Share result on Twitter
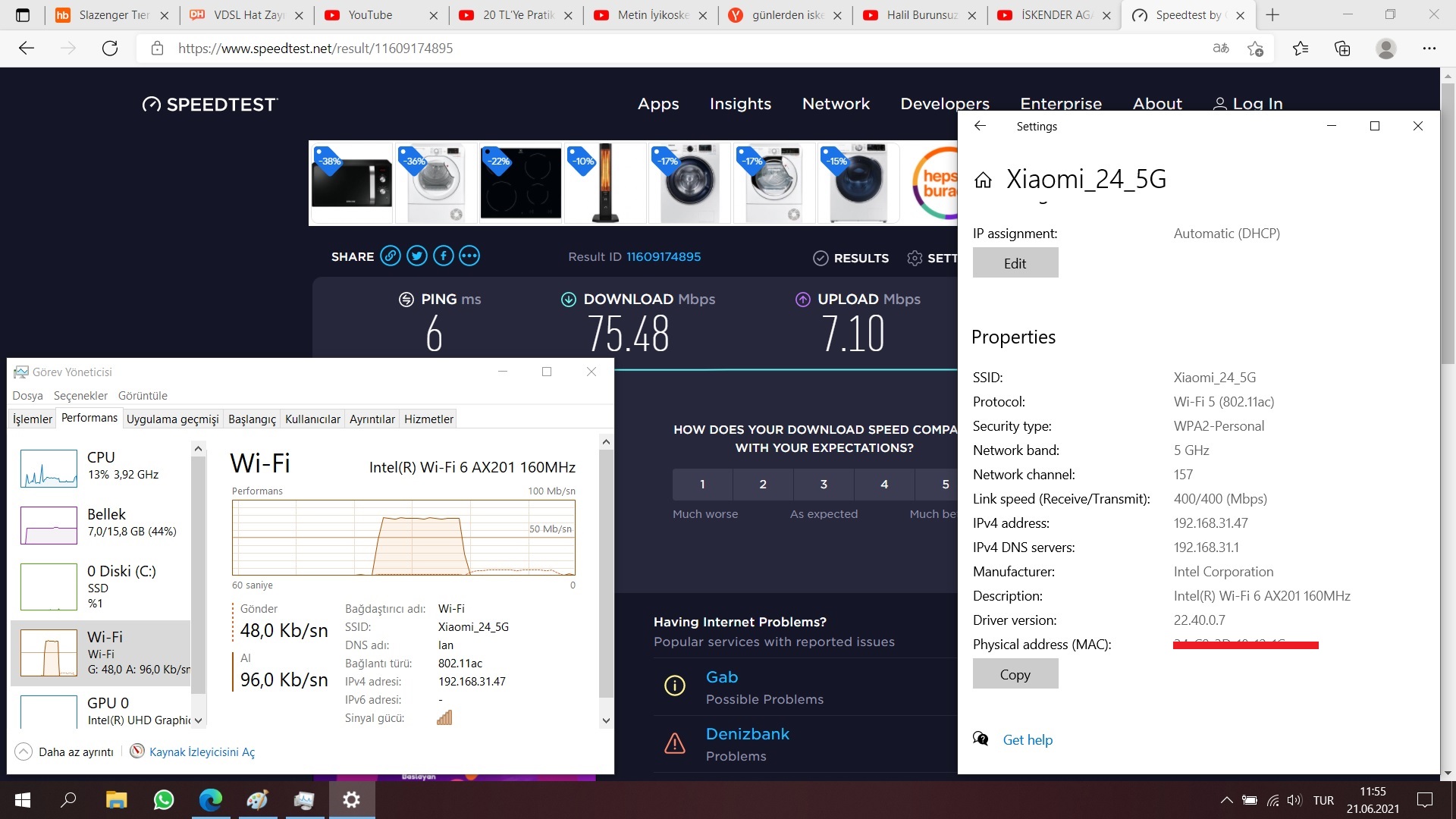Screen dimensions: 1456x819 tap(417, 256)
